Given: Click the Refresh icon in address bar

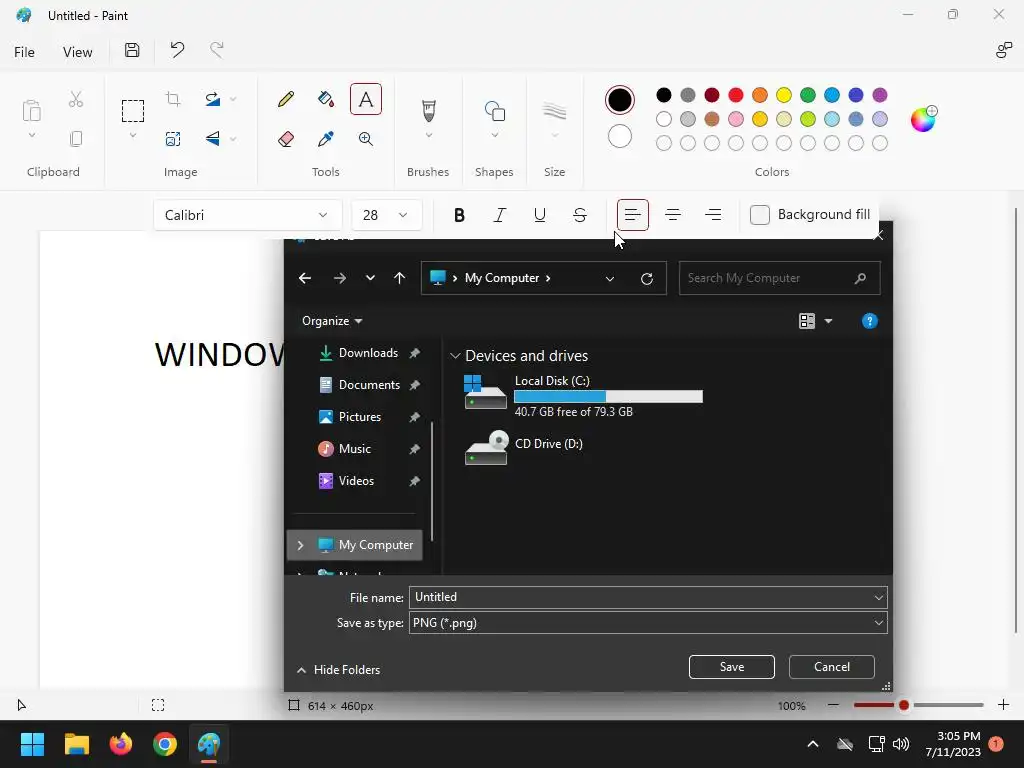Looking at the screenshot, I should tap(647, 279).
